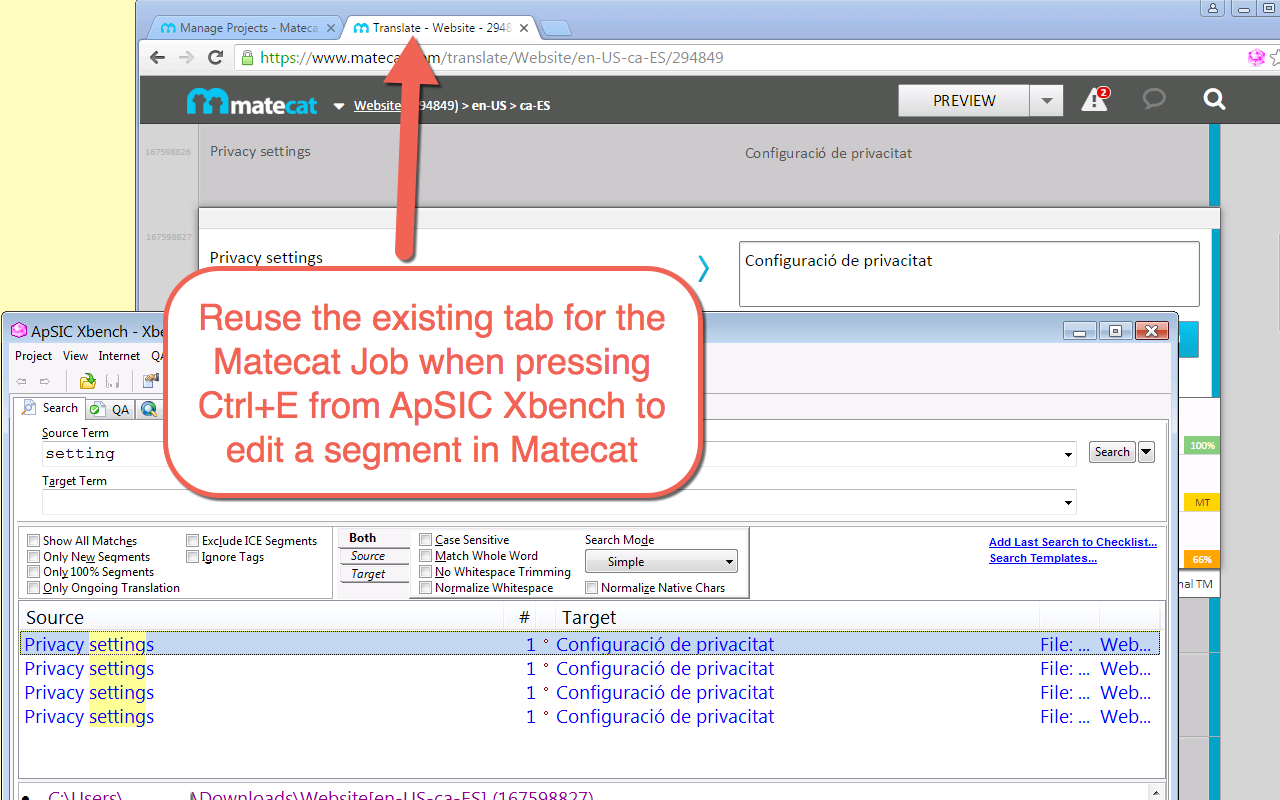Open the Search Mode Simple combo box
Image resolution: width=1280 pixels, height=800 pixels.
click(x=661, y=562)
